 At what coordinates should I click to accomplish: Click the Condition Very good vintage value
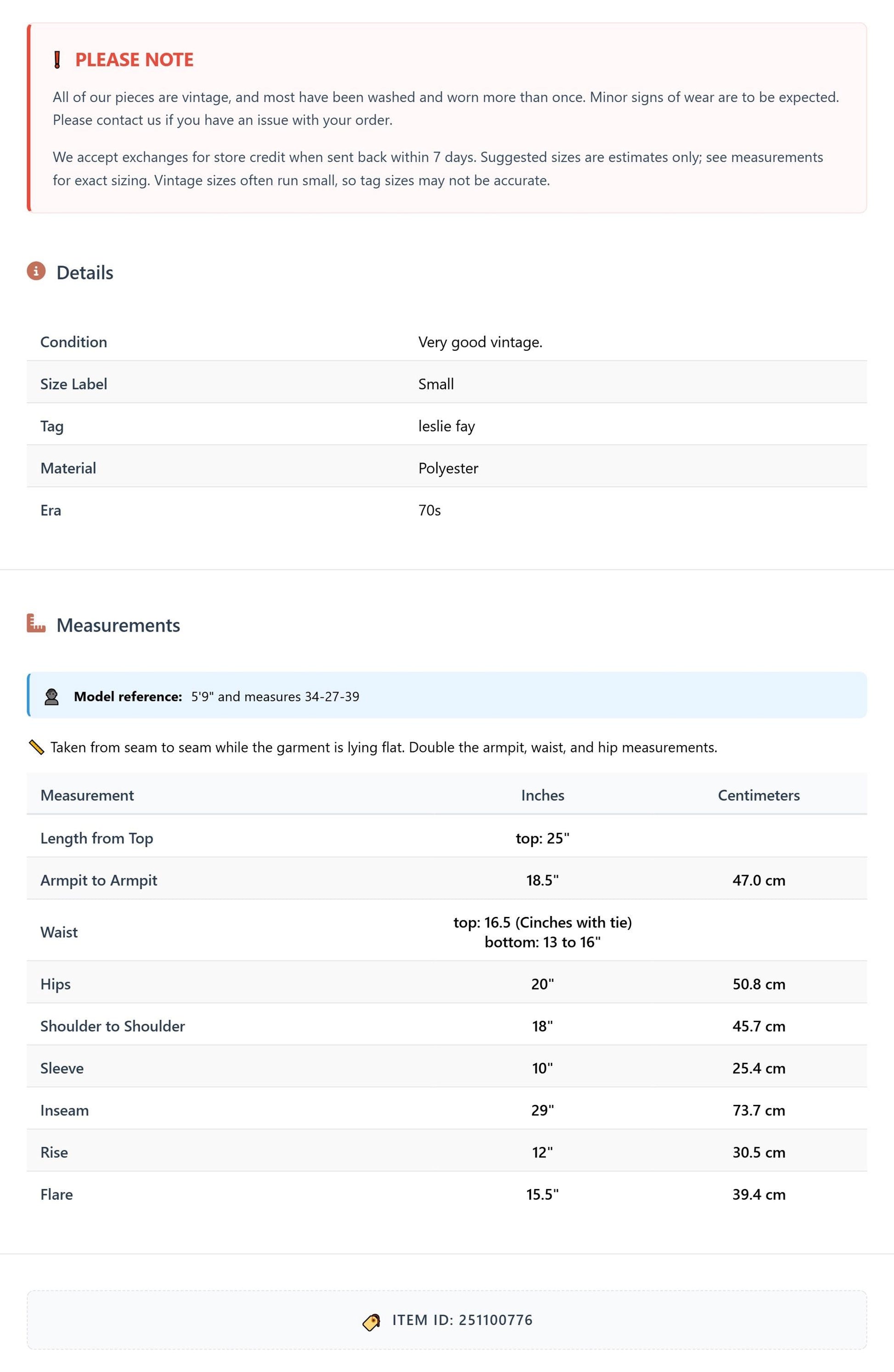tap(481, 342)
